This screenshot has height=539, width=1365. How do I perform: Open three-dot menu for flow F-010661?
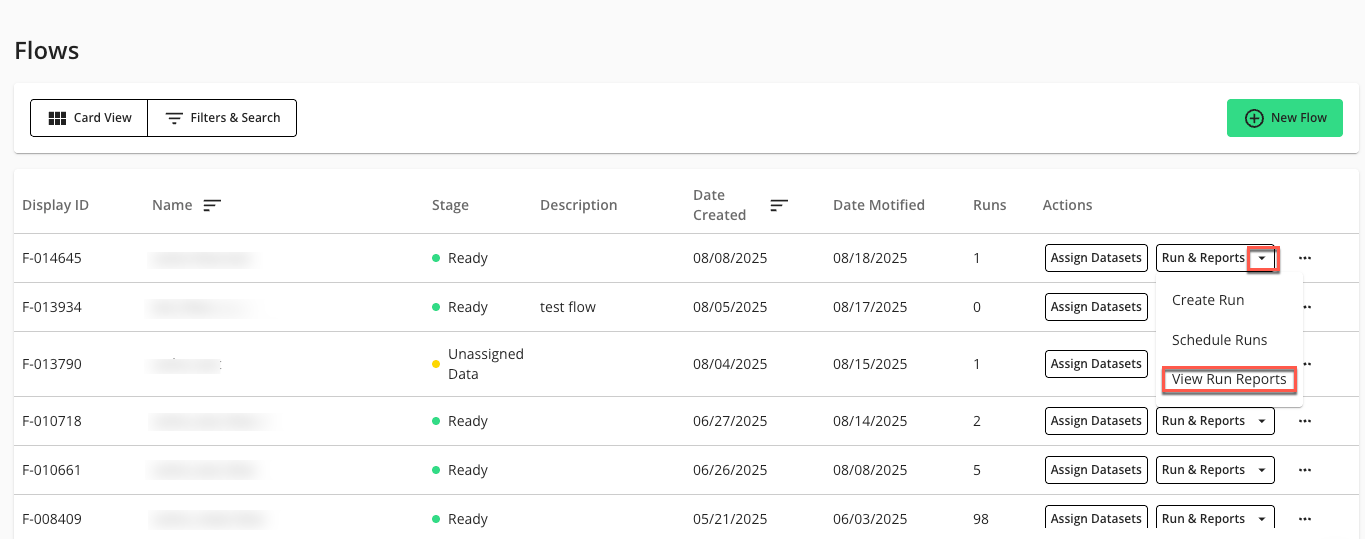tap(1304, 470)
